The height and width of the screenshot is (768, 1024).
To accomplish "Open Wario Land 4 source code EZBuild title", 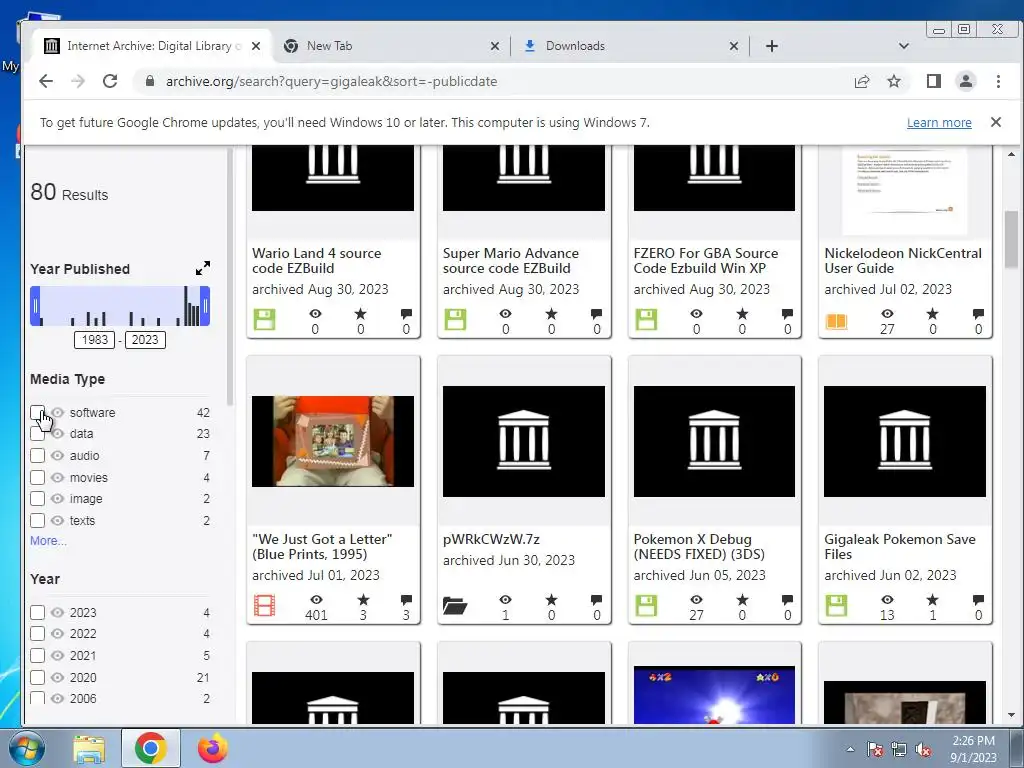I will [x=317, y=261].
